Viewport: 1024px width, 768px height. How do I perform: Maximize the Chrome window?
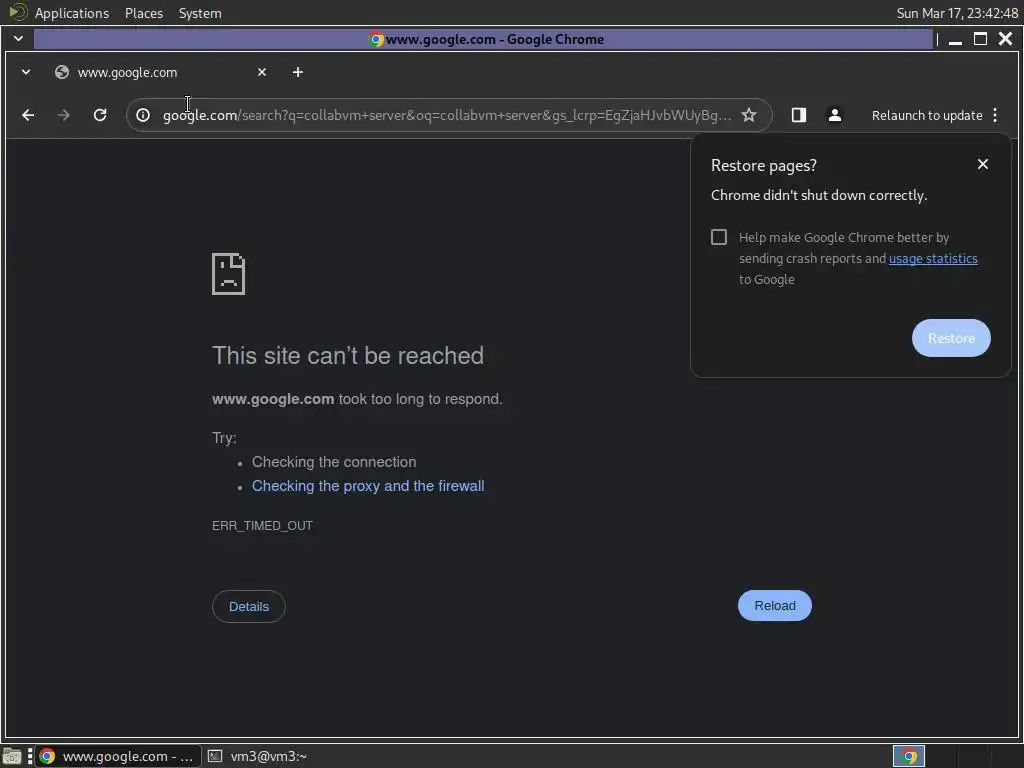click(x=980, y=39)
